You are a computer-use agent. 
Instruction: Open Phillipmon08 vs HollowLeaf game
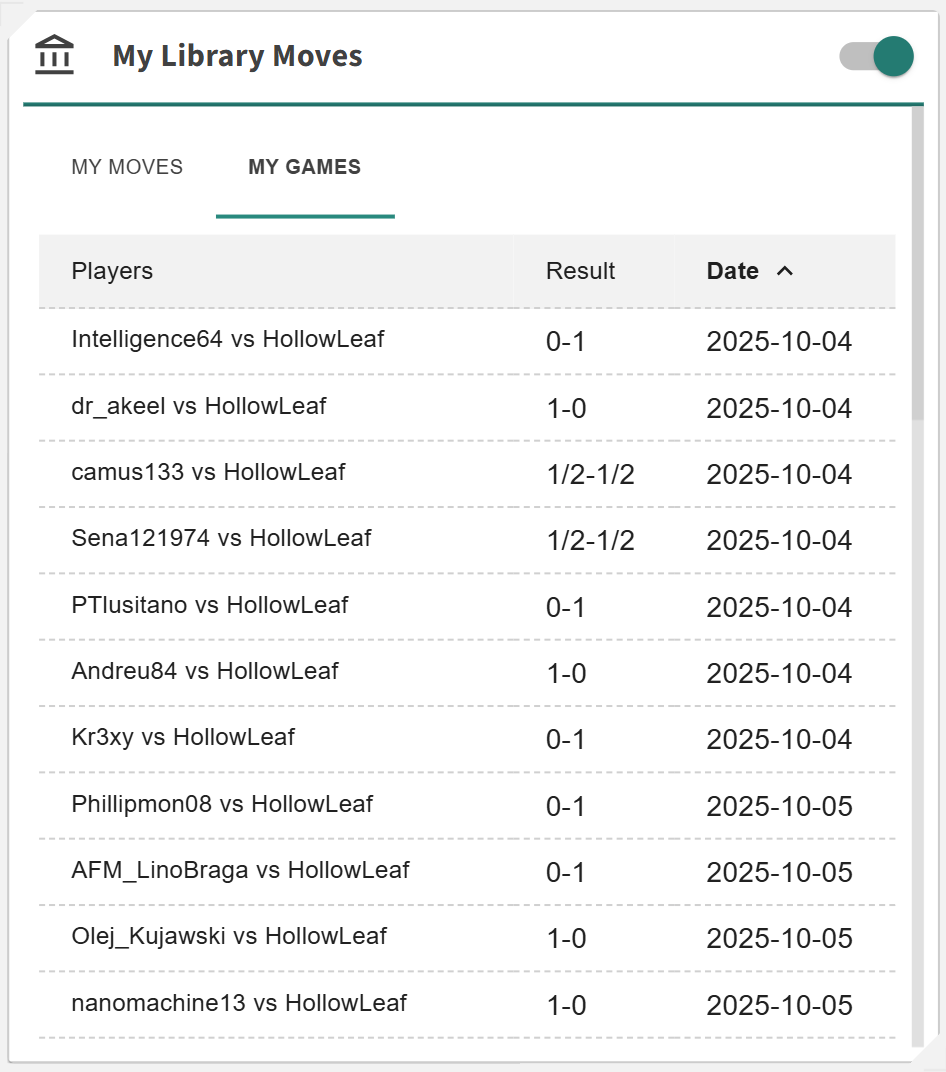pos(222,804)
